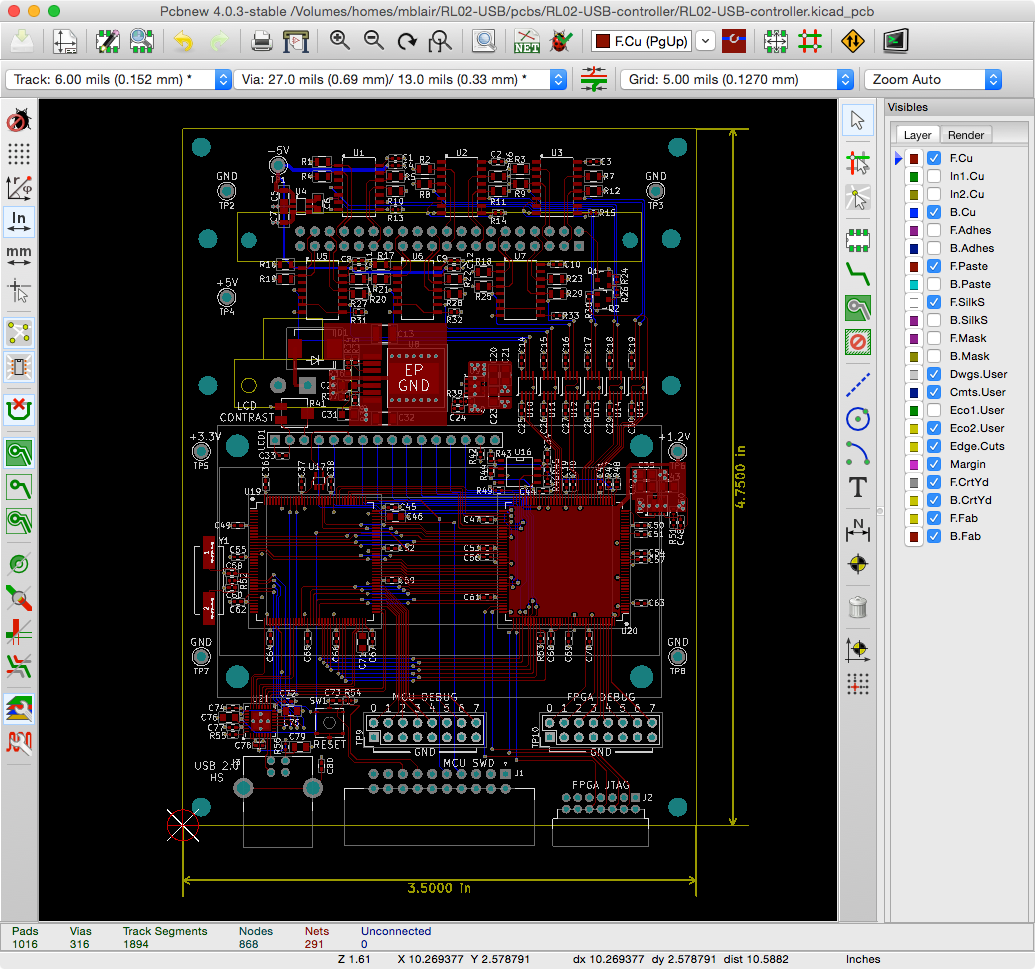Screen dimensions: 1035x969
Task: Click the zoom to fit icon
Action: click(x=440, y=41)
